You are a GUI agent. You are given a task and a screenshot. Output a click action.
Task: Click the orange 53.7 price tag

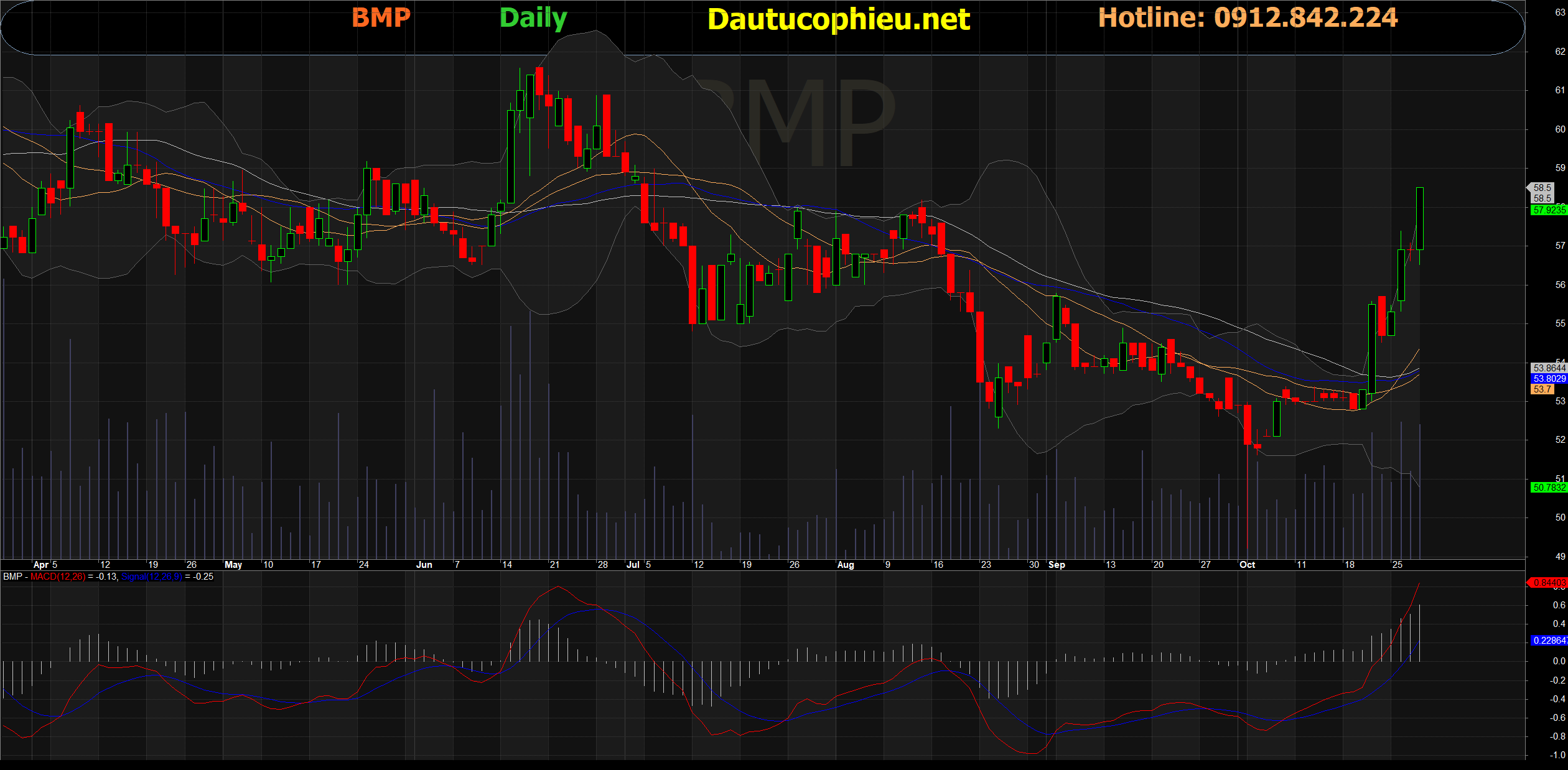1542,389
